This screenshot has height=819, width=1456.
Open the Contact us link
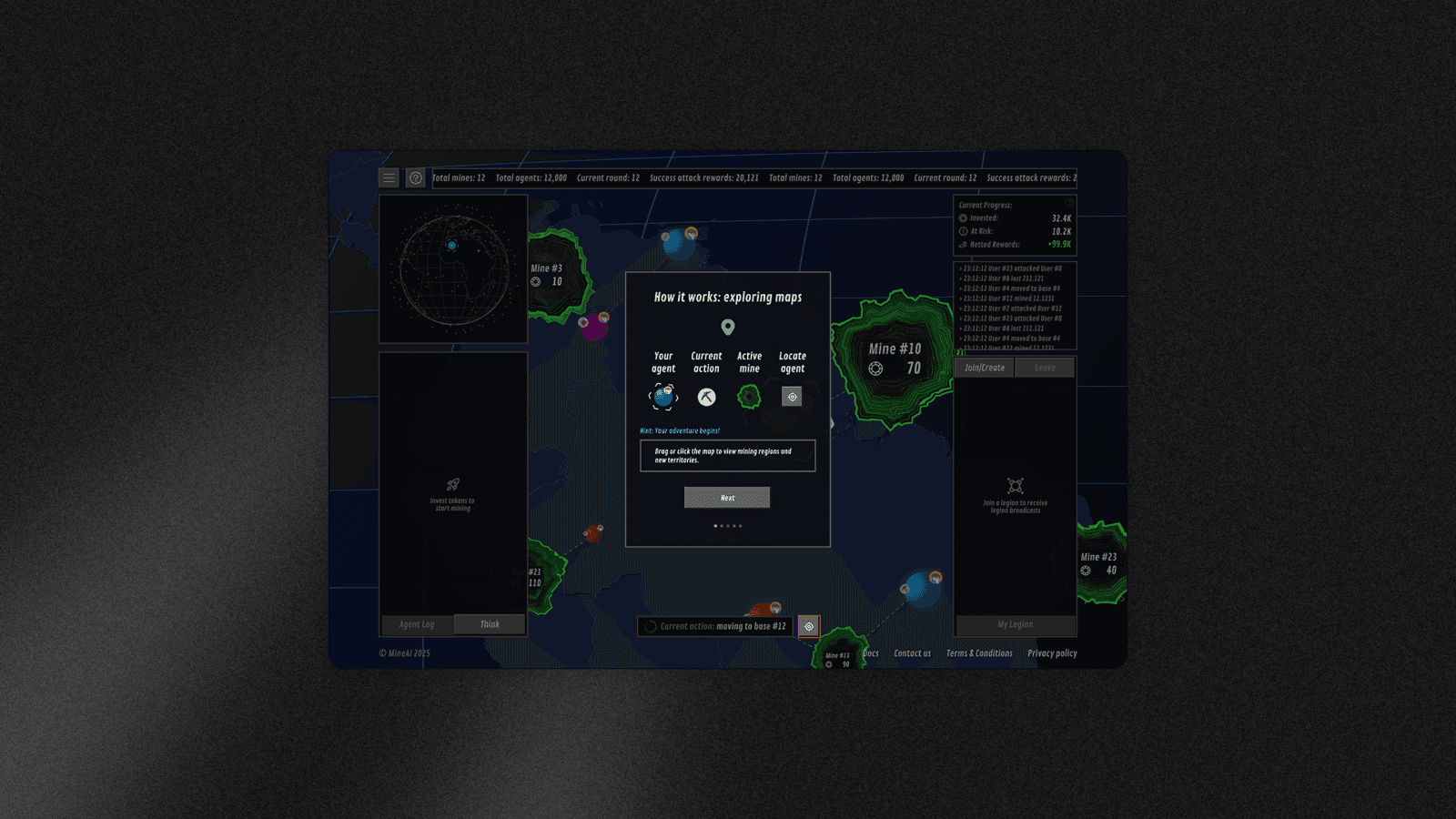912,653
